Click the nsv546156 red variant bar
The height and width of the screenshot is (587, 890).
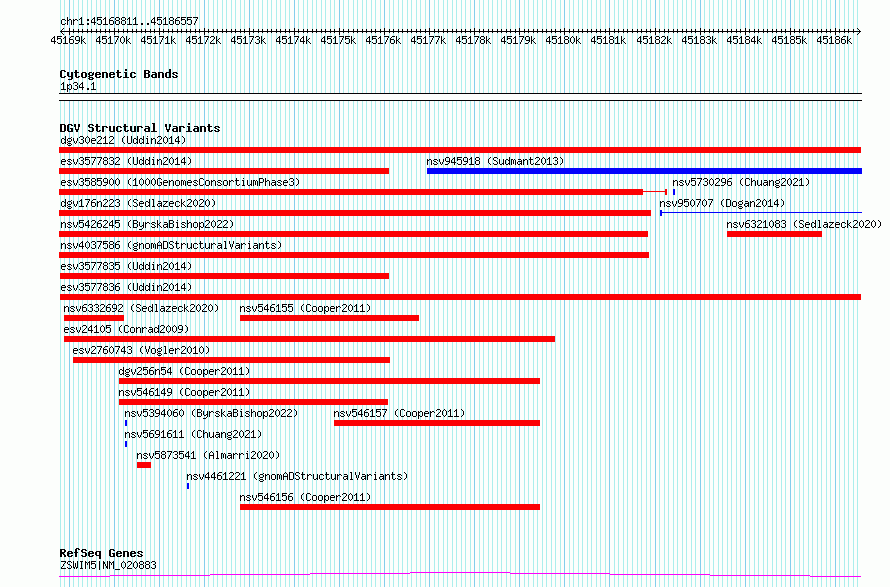click(x=390, y=507)
